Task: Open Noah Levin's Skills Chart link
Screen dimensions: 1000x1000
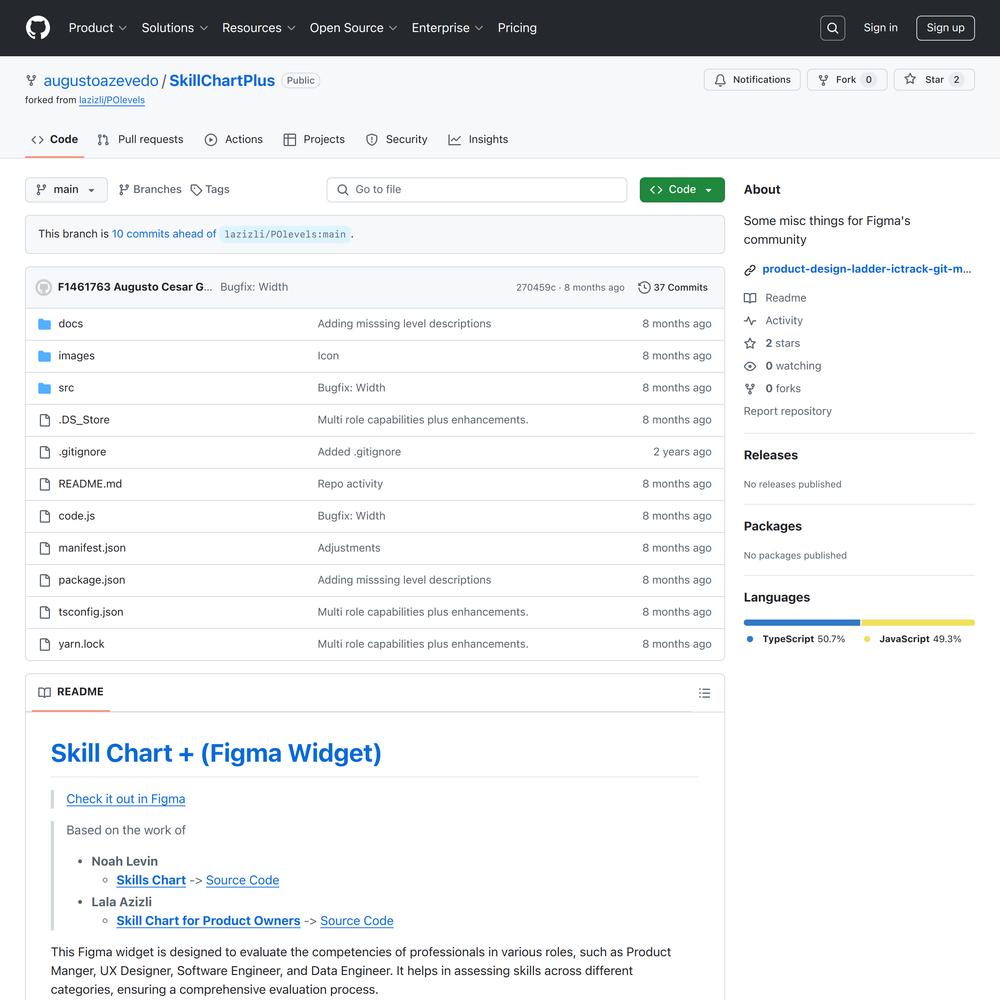Action: pos(151,880)
